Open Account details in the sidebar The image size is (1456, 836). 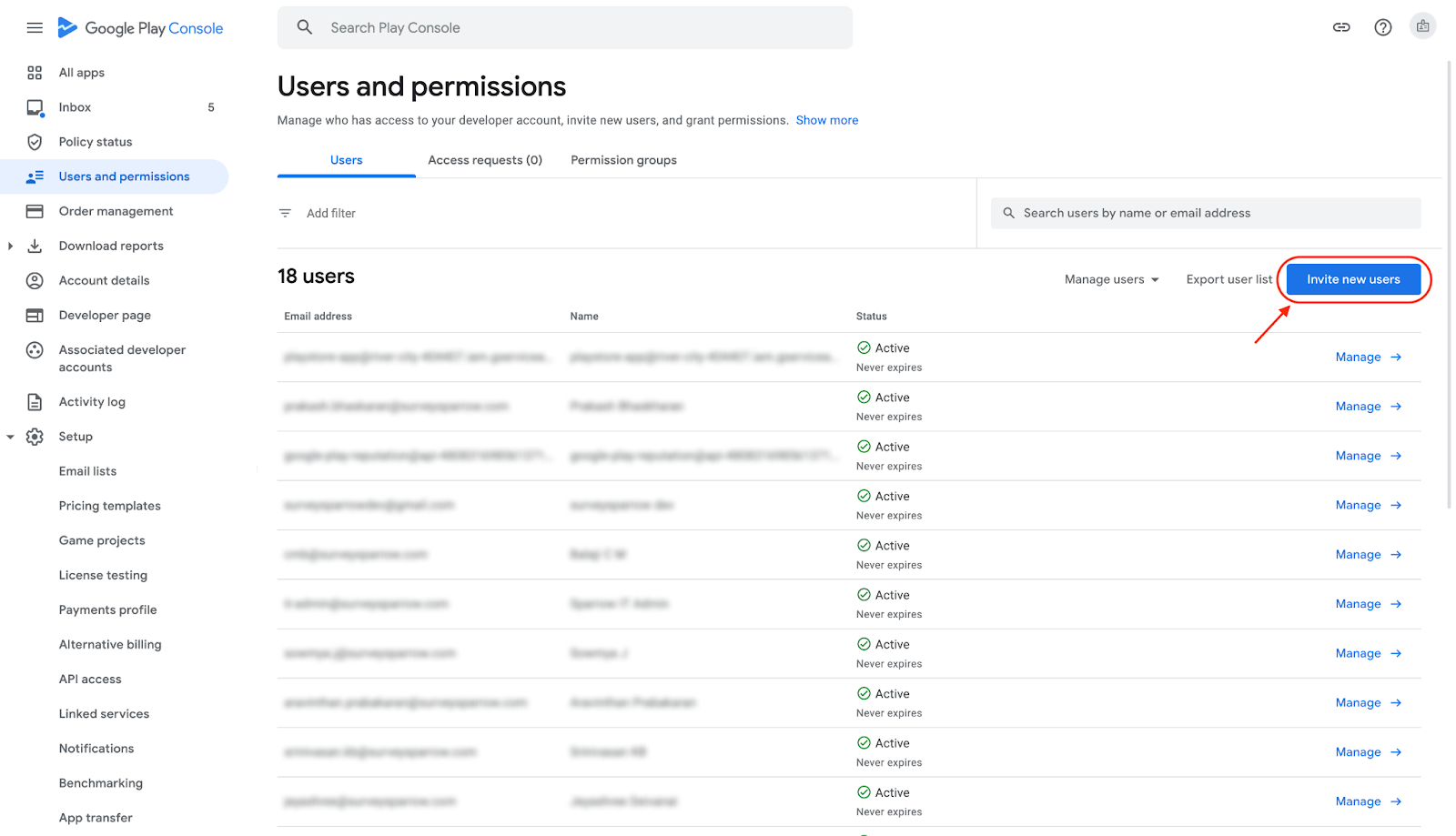tap(104, 280)
